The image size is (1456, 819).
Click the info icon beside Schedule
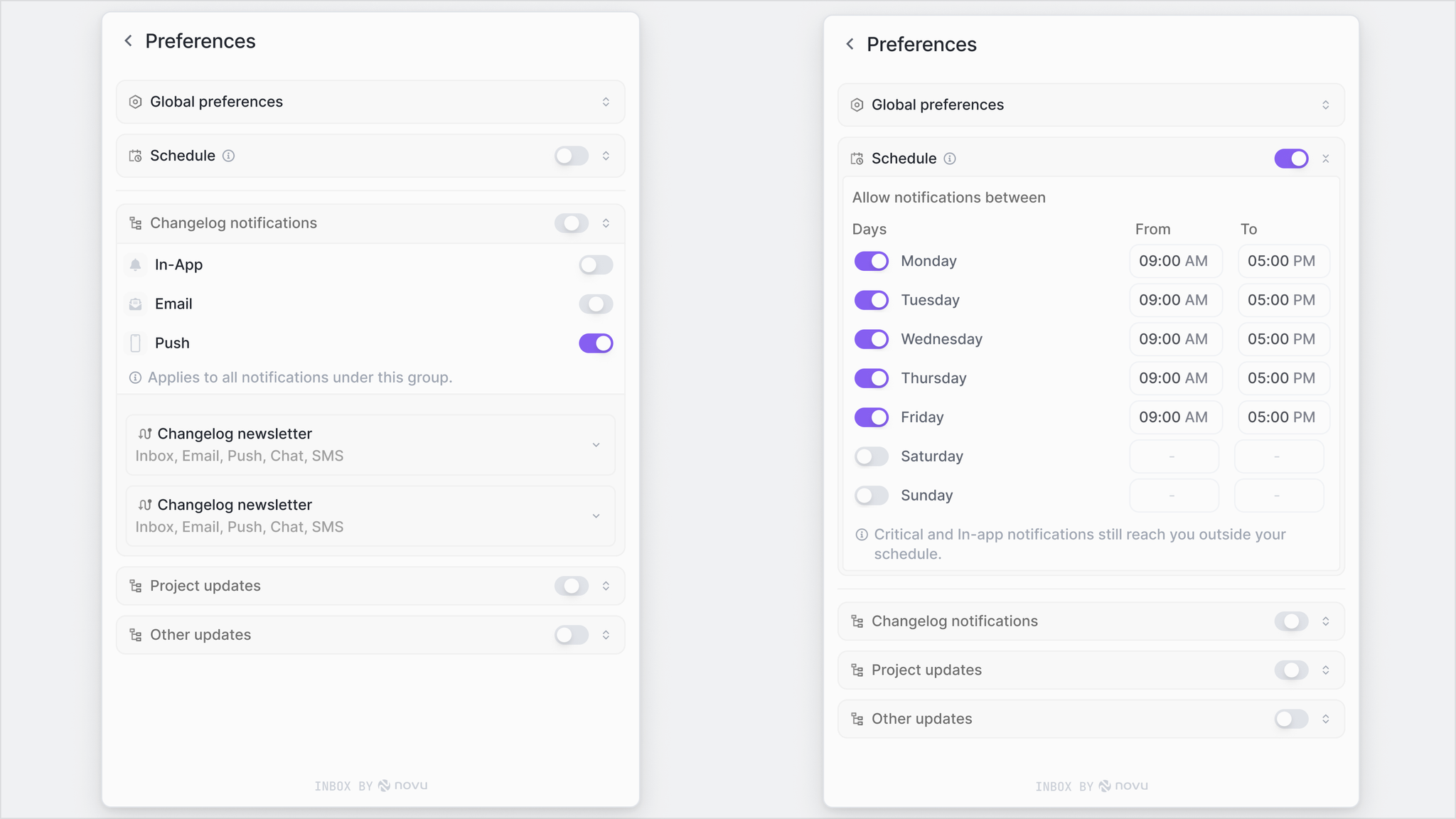point(229,156)
